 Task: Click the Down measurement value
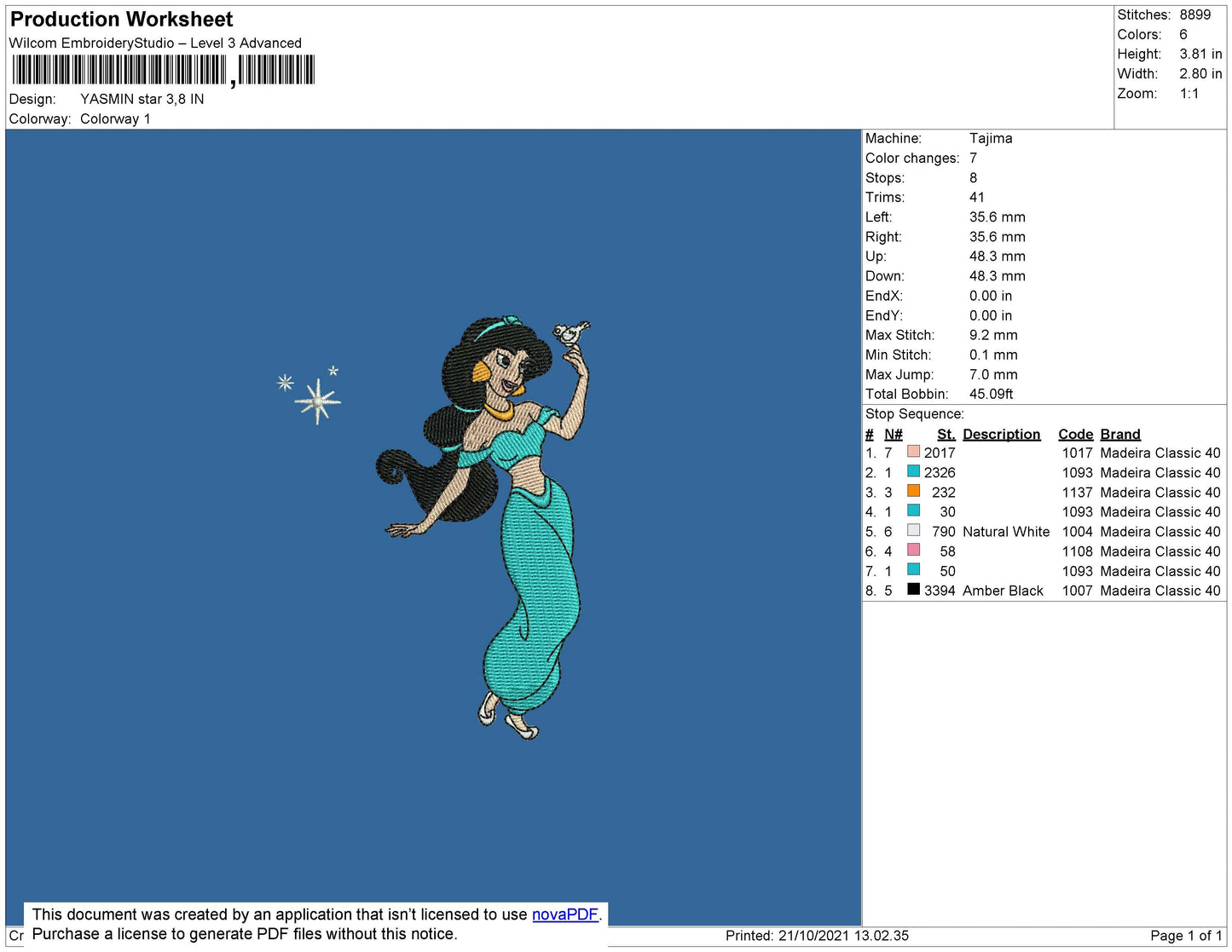998,275
